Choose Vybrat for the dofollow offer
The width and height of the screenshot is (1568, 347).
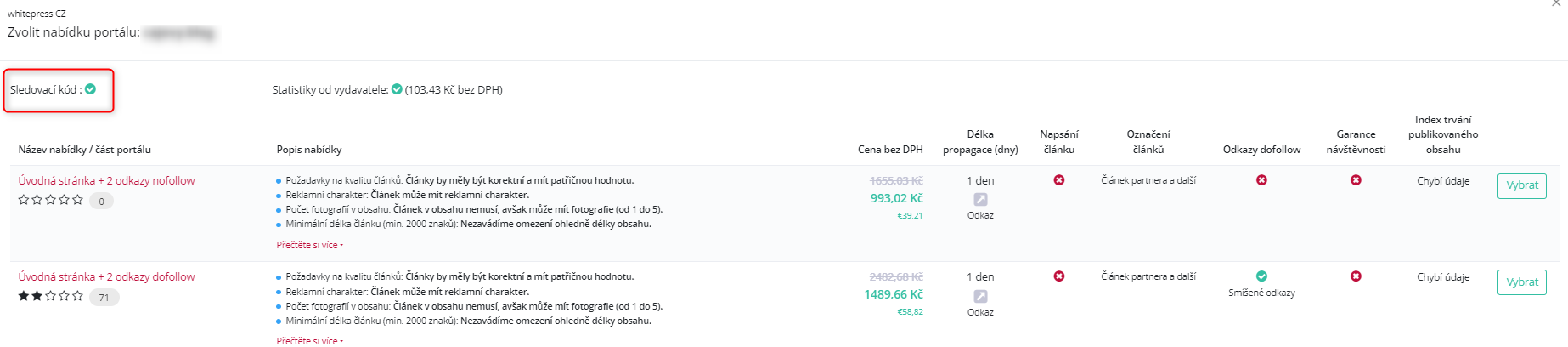click(x=1521, y=282)
